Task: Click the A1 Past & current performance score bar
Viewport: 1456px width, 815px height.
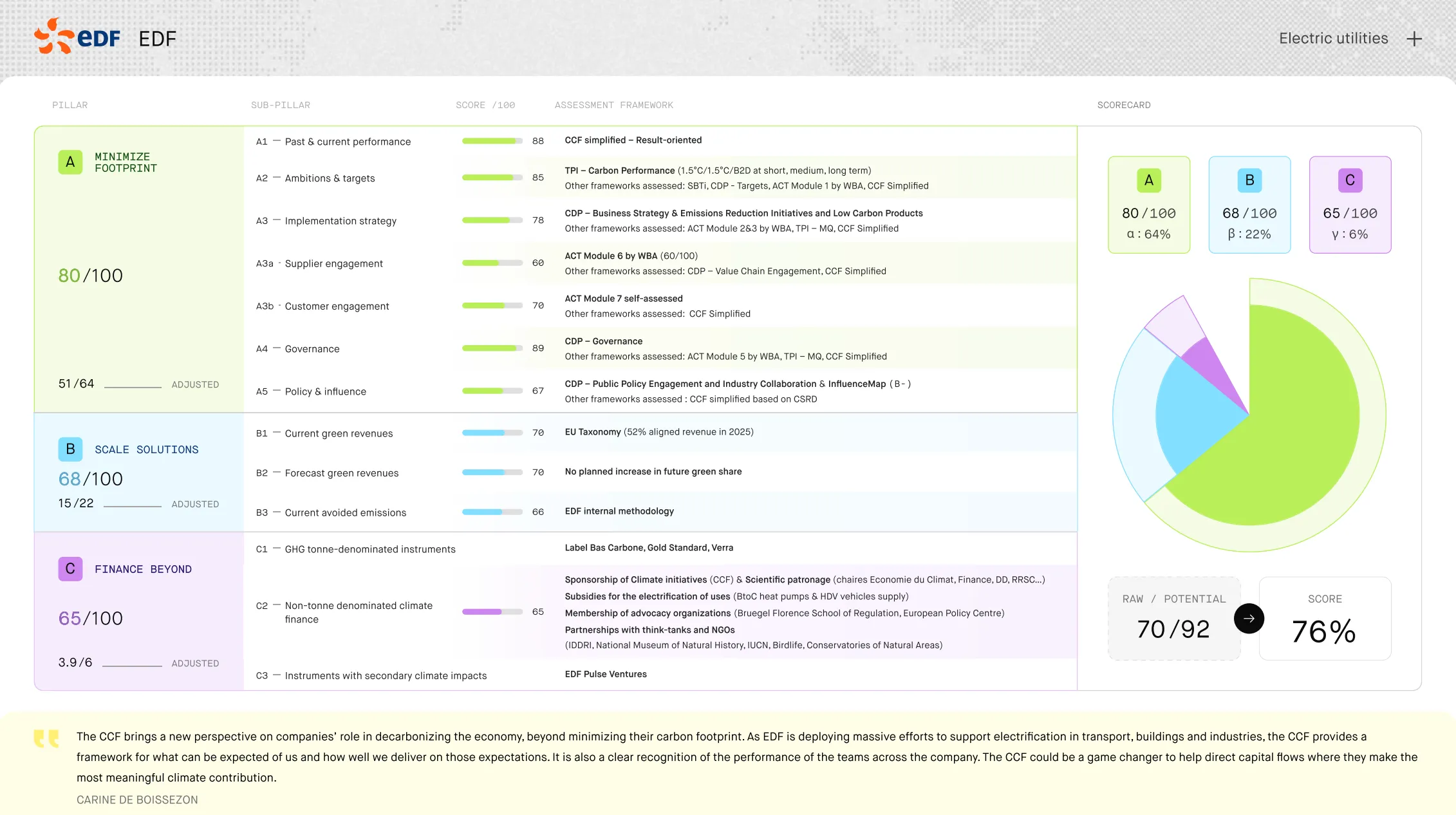Action: click(x=492, y=141)
